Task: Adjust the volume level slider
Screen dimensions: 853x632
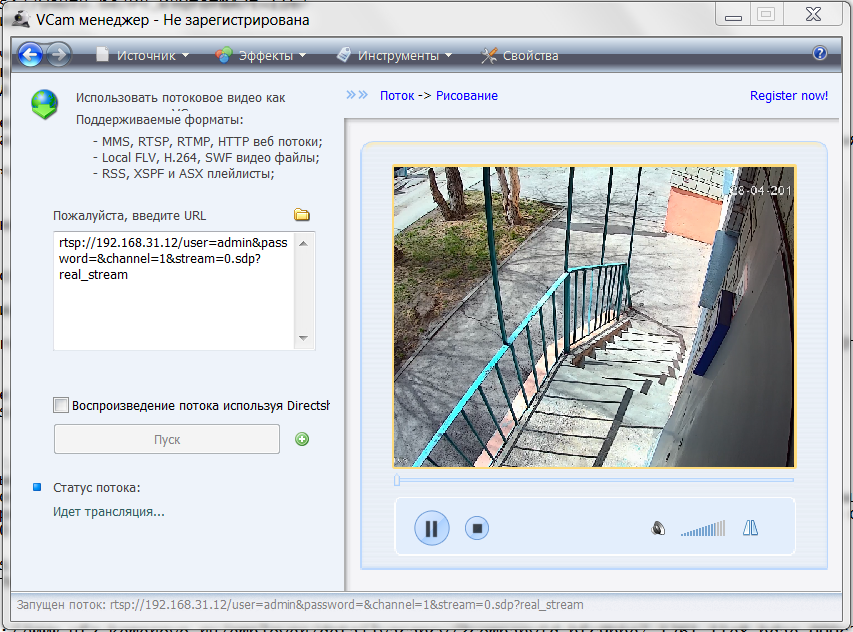Action: [x=704, y=529]
